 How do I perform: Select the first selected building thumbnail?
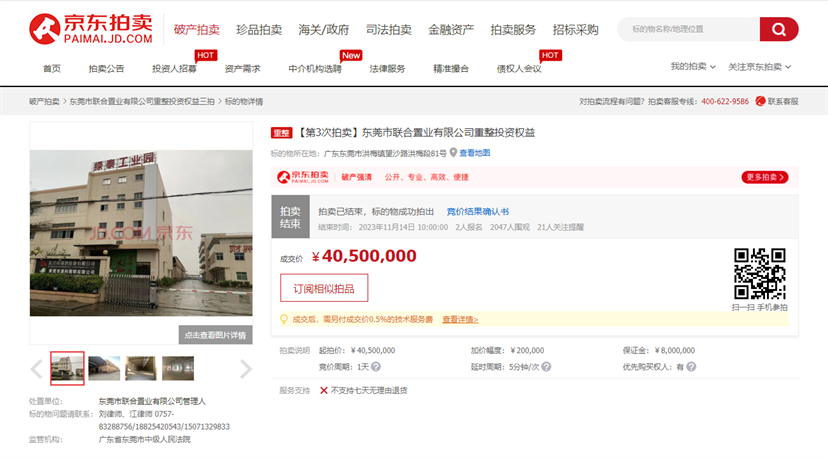[x=67, y=368]
